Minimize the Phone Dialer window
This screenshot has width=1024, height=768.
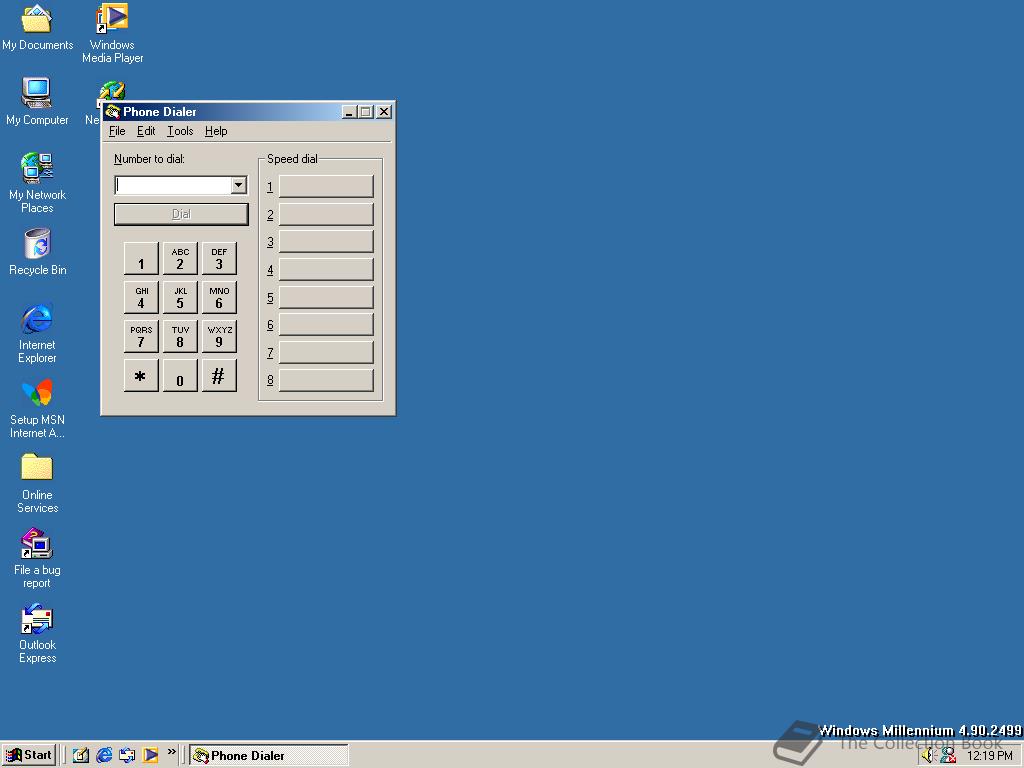click(x=349, y=112)
